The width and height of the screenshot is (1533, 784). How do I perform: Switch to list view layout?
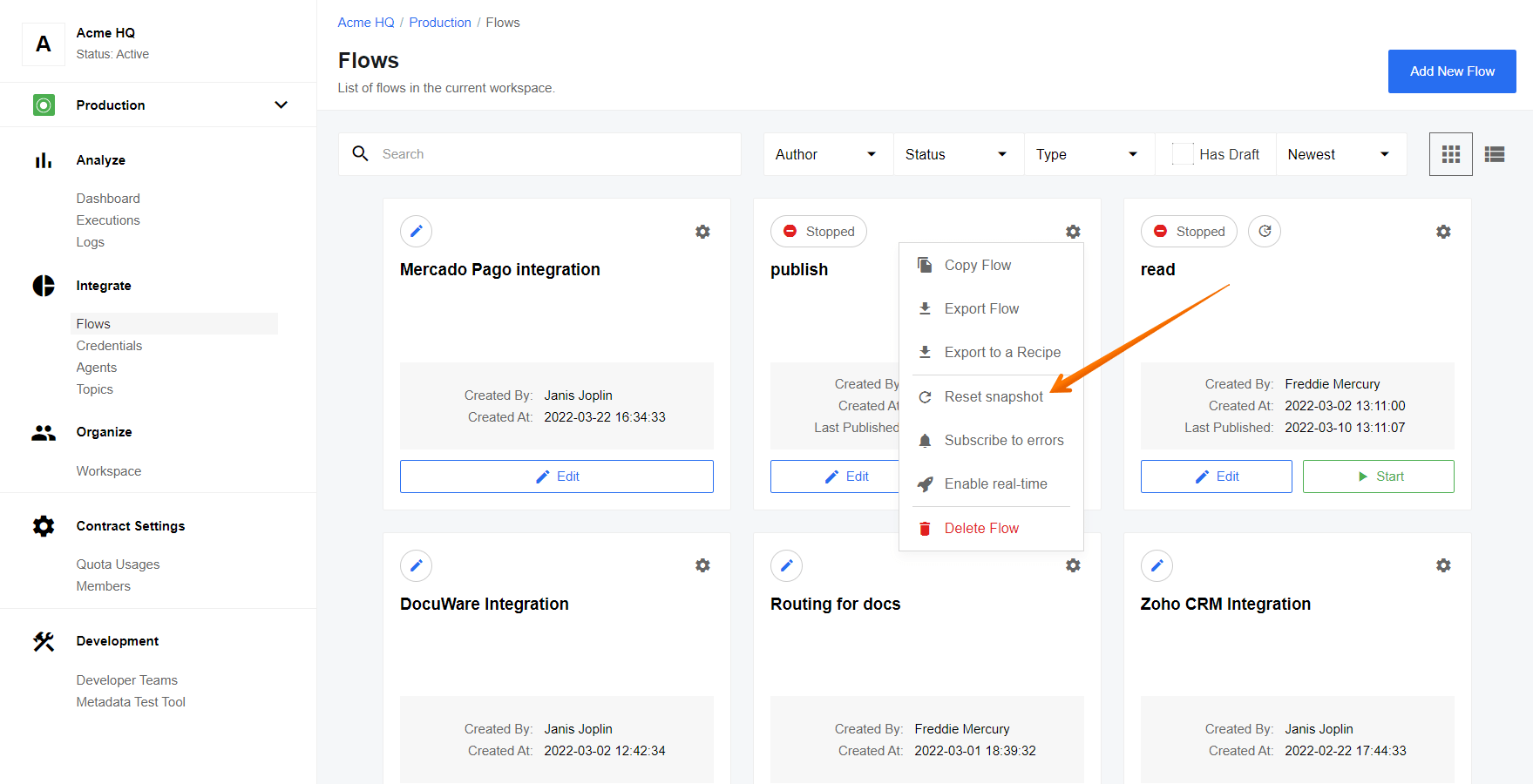pyautogui.click(x=1494, y=153)
